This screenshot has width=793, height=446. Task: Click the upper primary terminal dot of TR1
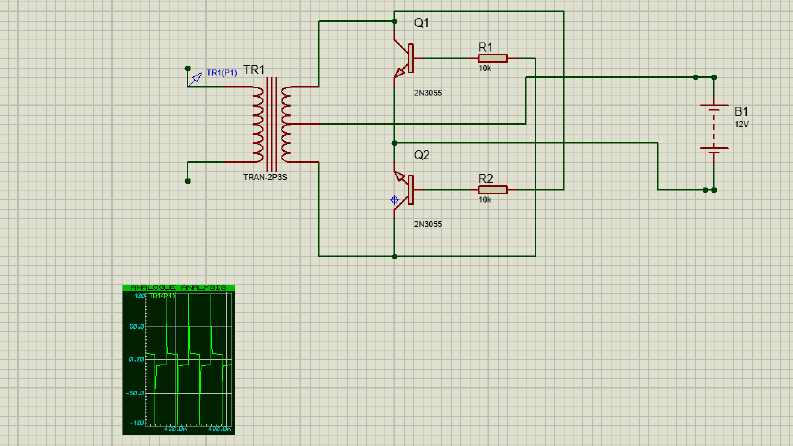(x=188, y=68)
